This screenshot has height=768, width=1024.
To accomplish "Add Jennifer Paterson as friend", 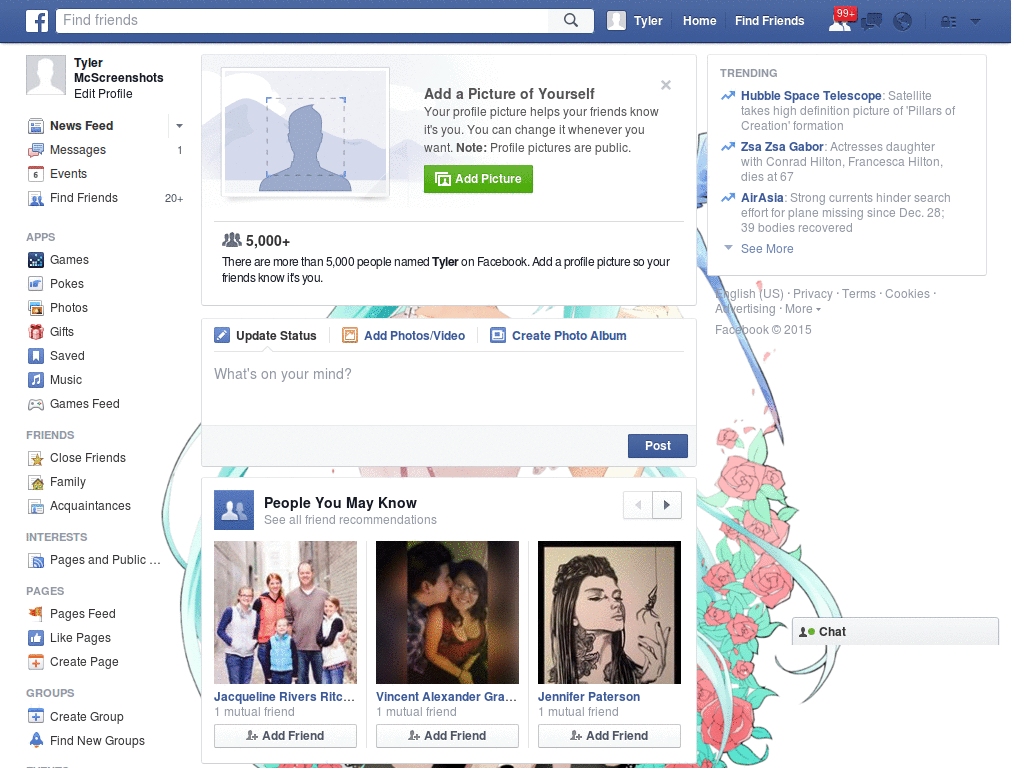I will (x=609, y=736).
